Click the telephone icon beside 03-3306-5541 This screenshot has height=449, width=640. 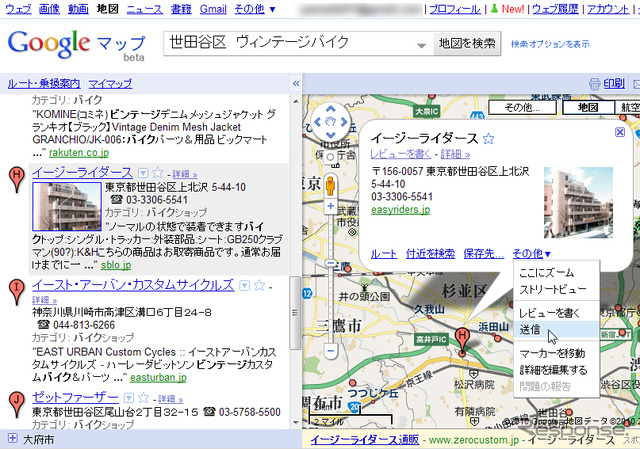[116, 200]
